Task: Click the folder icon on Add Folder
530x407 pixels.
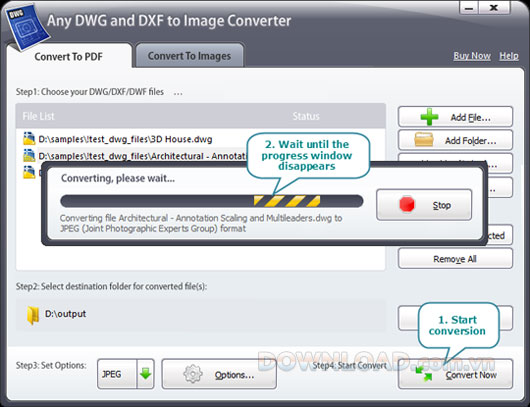Action: click(x=424, y=140)
